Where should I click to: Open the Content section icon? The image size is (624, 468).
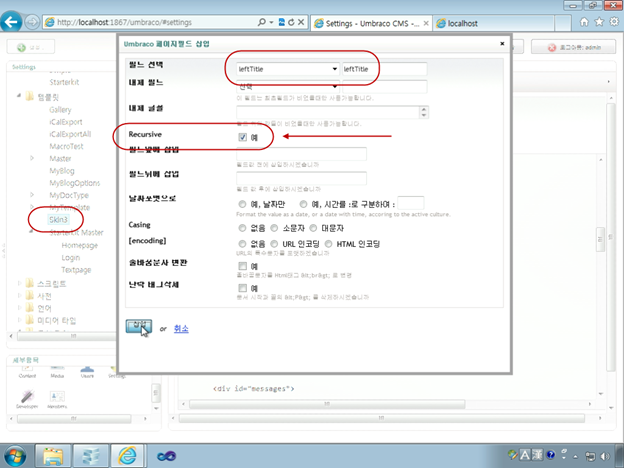point(27,369)
